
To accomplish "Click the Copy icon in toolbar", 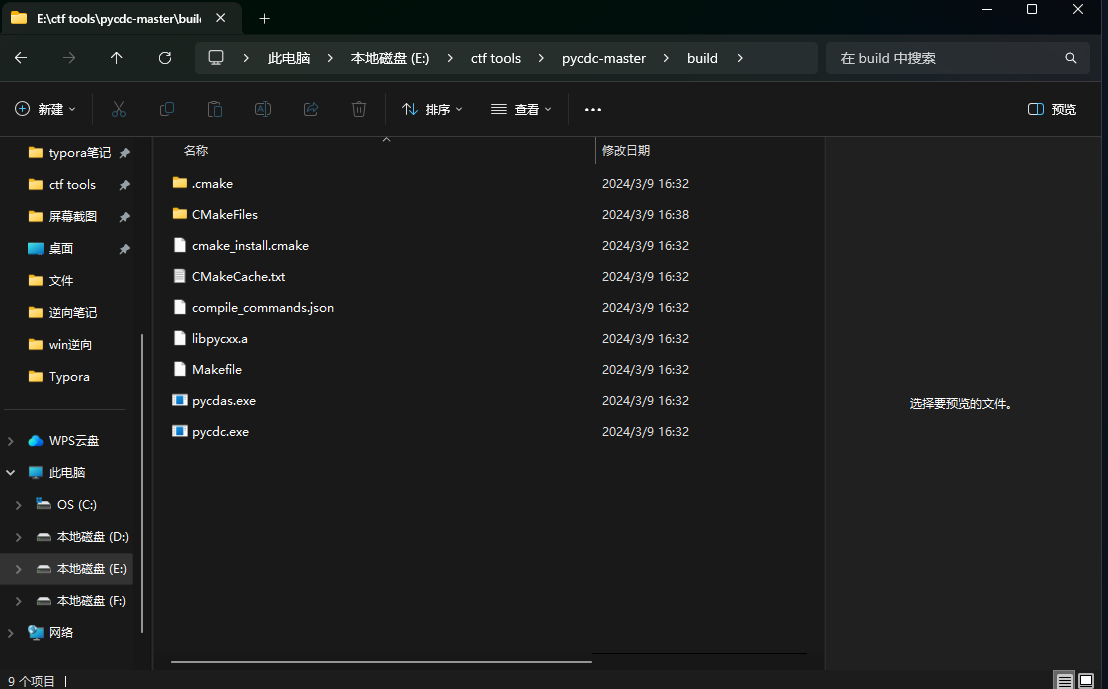I will coord(167,109).
